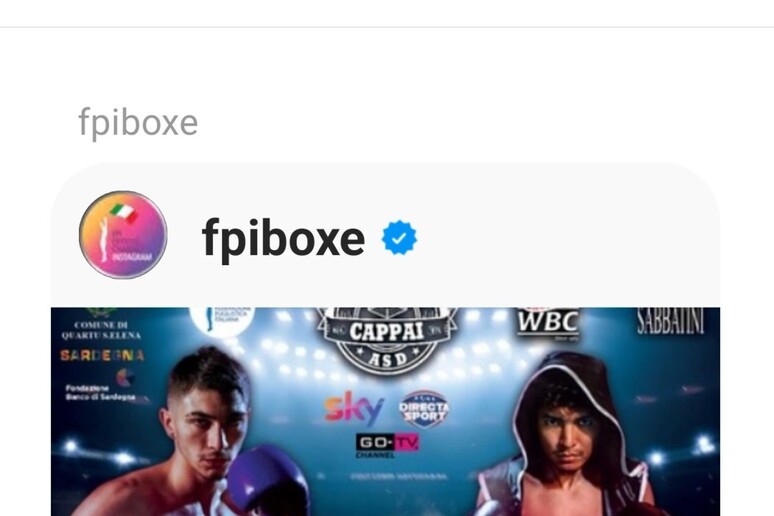Click the colorful Sardegna logo
774x516 pixels.
pyautogui.click(x=102, y=356)
